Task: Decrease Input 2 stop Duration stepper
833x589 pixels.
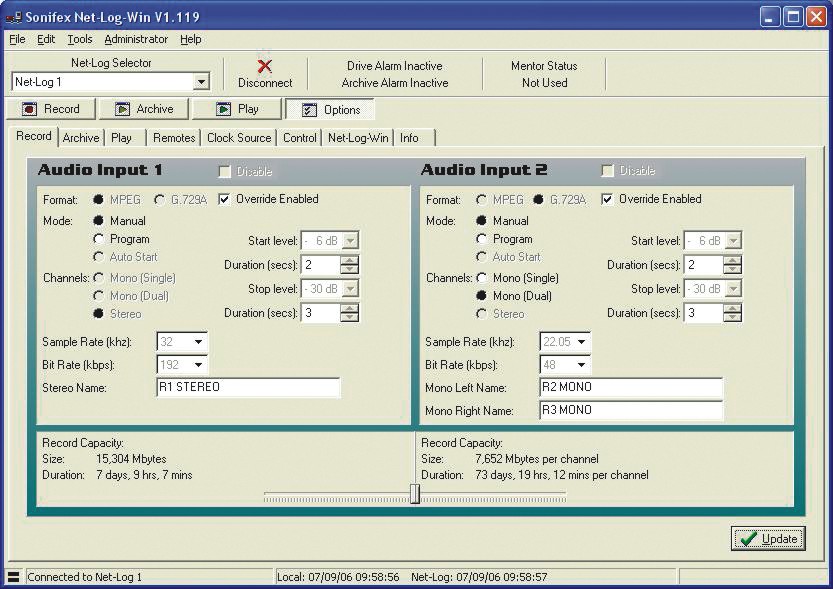Action: pos(732,317)
